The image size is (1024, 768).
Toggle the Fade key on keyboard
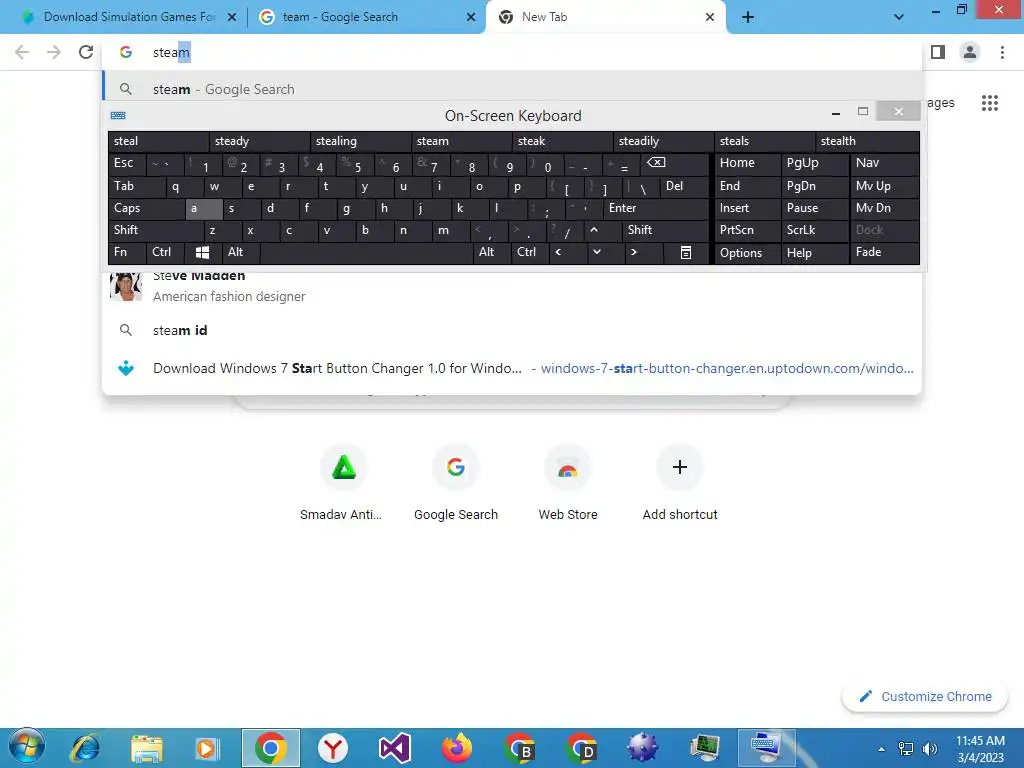pos(884,252)
